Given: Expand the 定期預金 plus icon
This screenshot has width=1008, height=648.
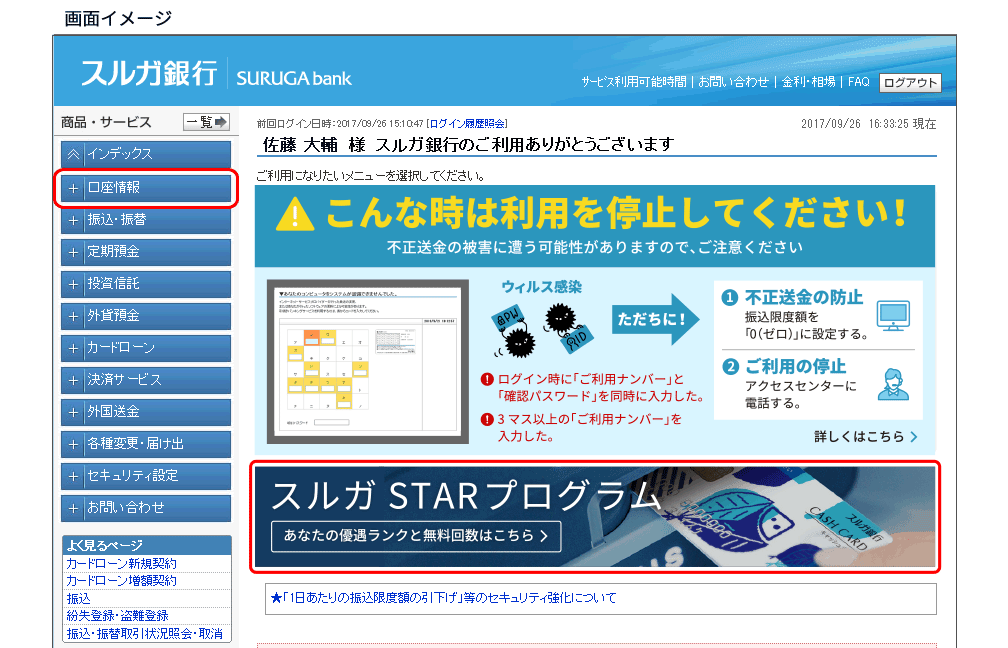Looking at the screenshot, I should (73, 253).
